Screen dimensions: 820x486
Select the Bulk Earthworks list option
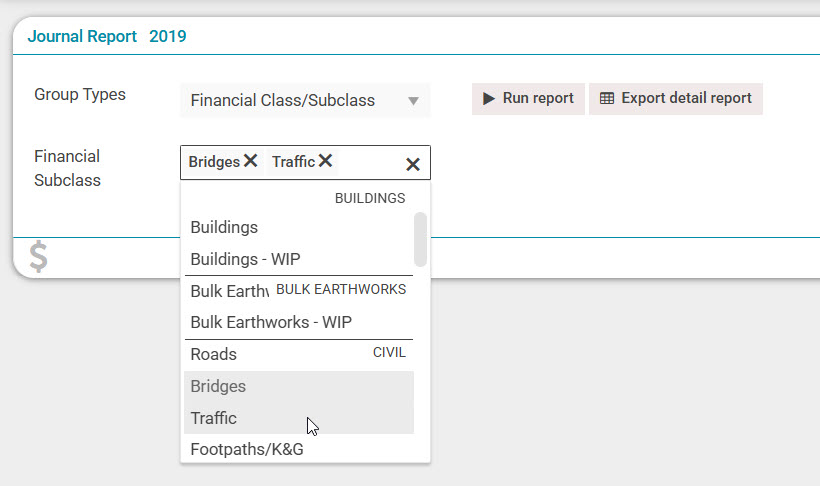pyautogui.click(x=229, y=291)
